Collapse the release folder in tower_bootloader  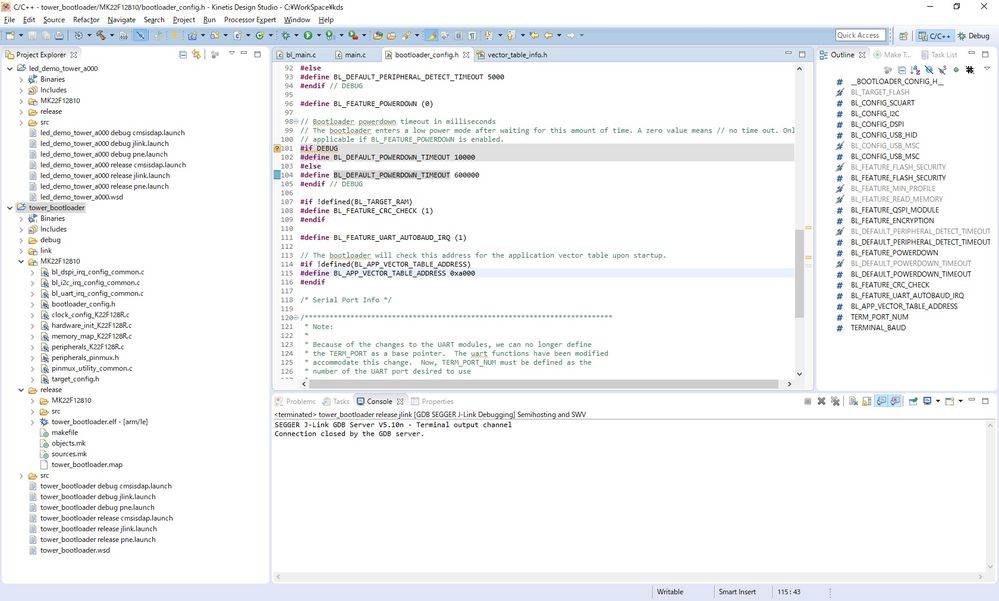click(21, 390)
